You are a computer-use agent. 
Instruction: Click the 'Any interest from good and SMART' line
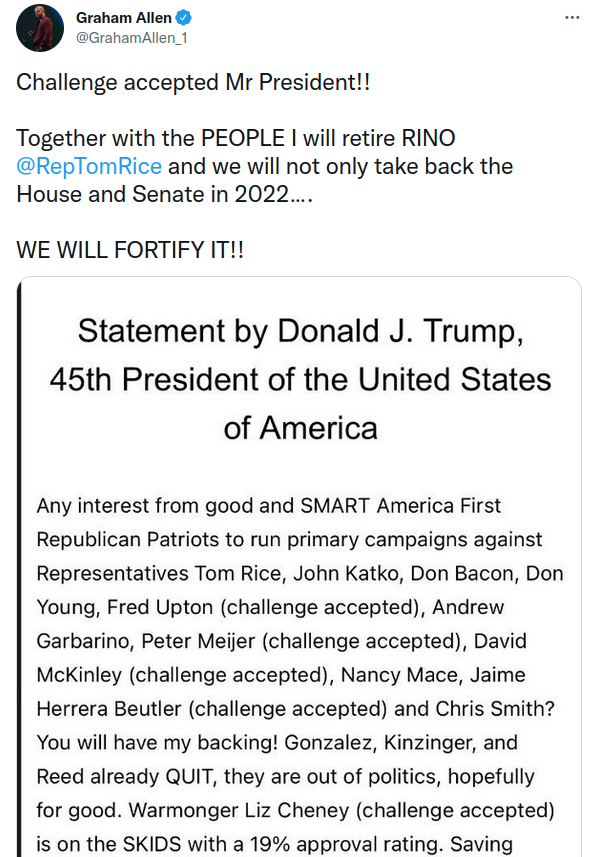(x=268, y=506)
